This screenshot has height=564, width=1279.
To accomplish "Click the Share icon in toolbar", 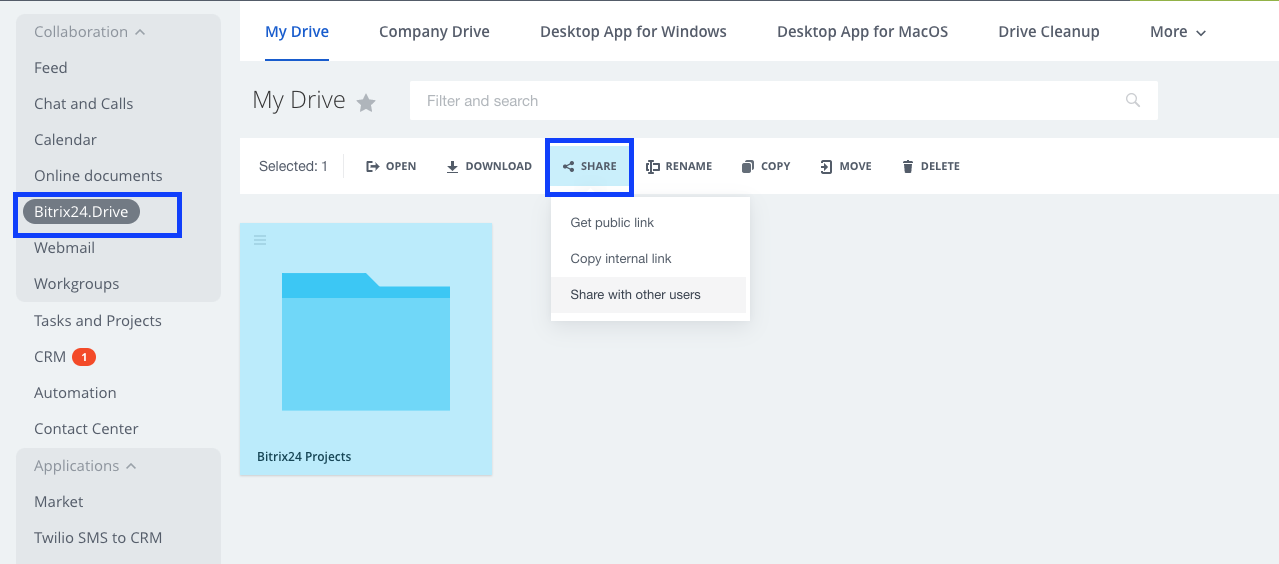I will (568, 167).
